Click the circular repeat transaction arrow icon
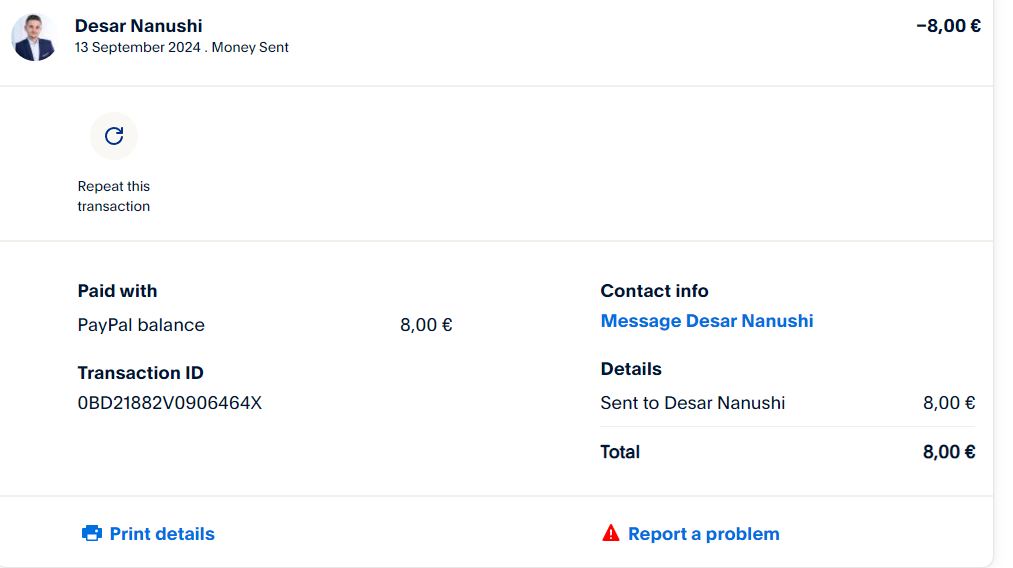This screenshot has height=568, width=1013. [x=114, y=136]
